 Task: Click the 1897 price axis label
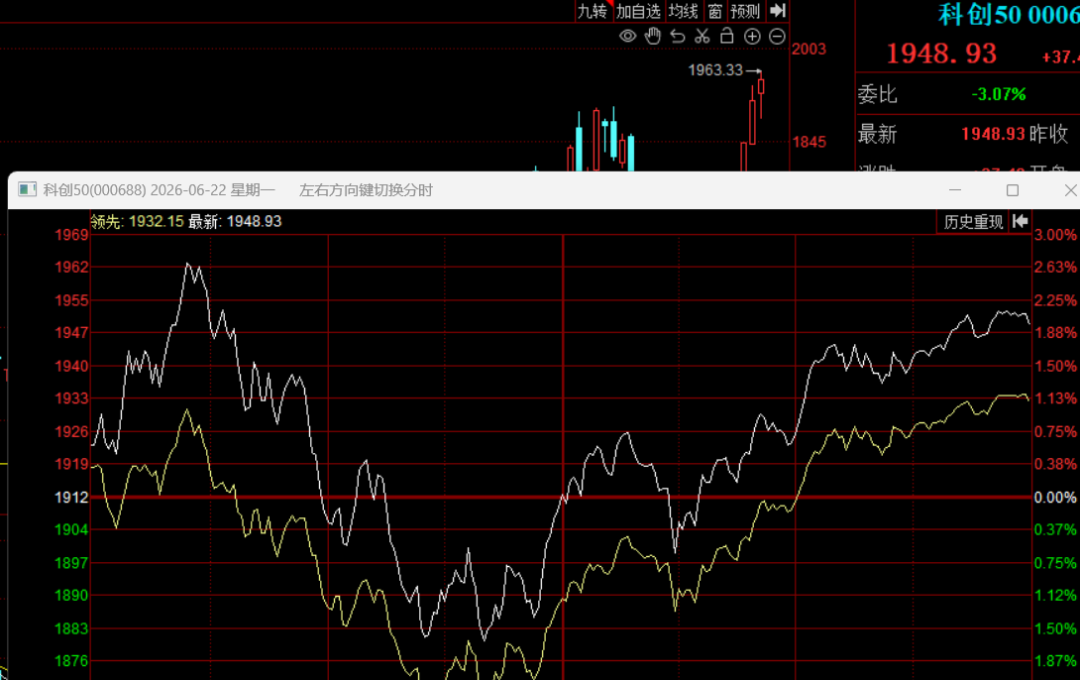(x=72, y=563)
